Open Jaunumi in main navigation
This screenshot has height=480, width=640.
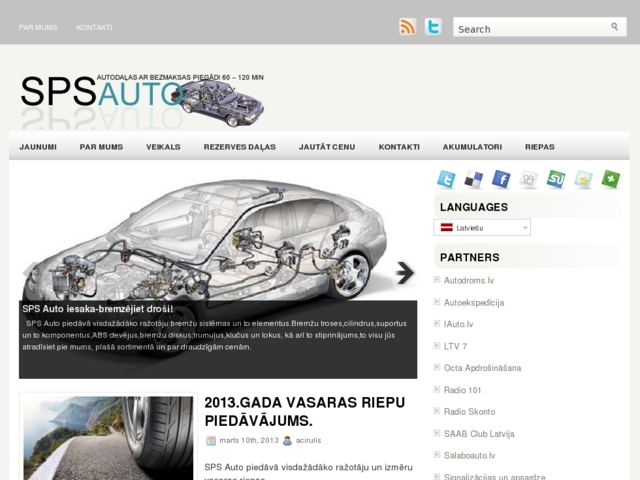click(38, 147)
